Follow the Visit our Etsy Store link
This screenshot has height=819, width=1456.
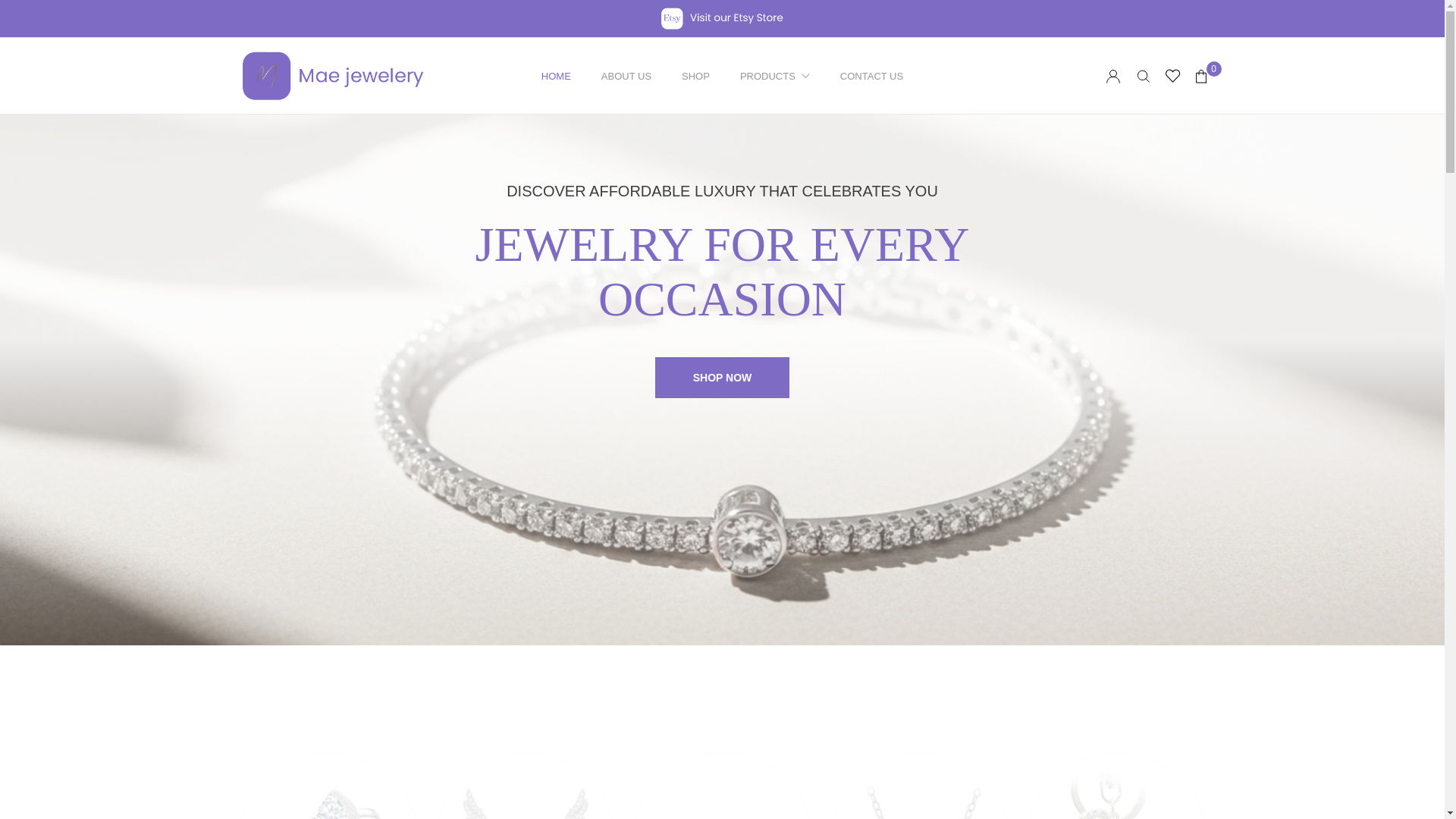point(736,18)
